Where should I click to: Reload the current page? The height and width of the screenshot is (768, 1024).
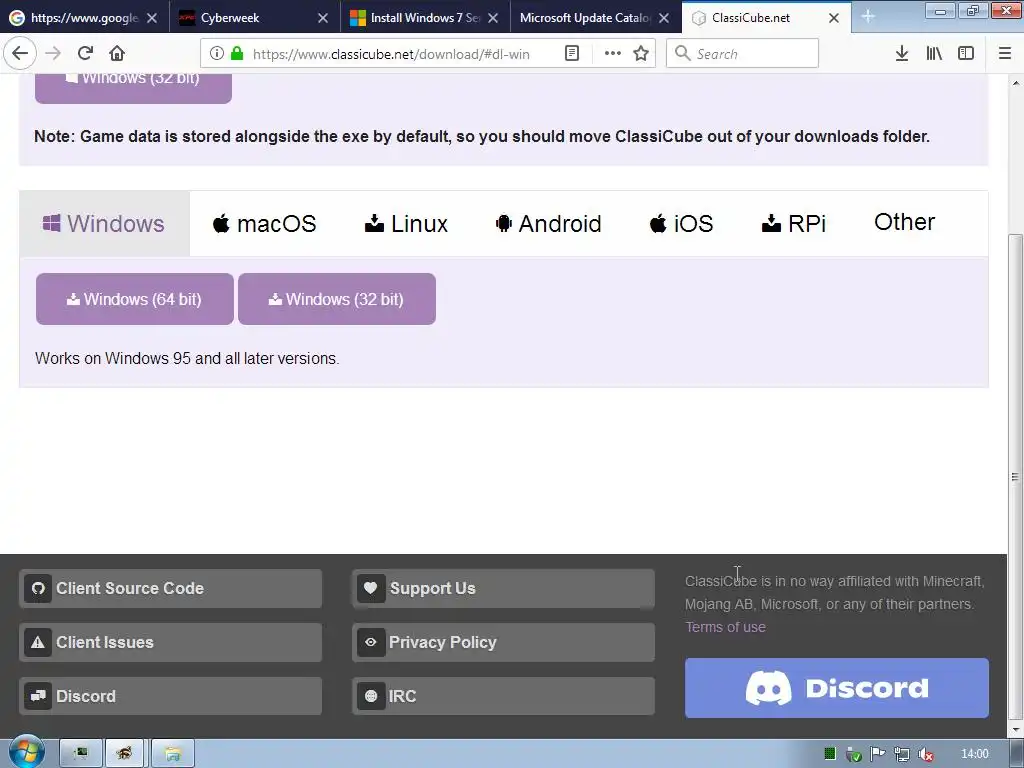[x=86, y=53]
